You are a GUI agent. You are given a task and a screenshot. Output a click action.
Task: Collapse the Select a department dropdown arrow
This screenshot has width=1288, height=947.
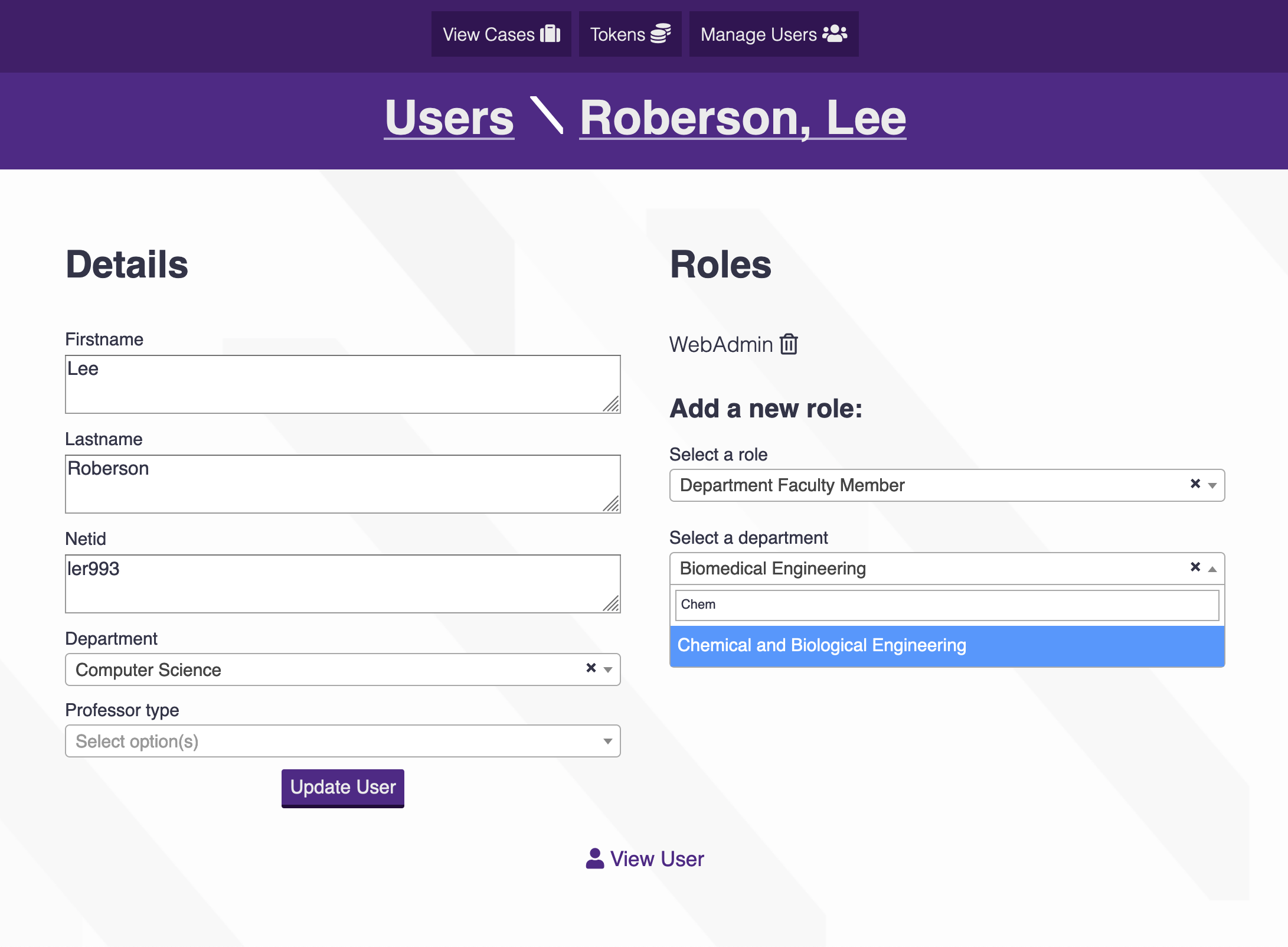pyautogui.click(x=1212, y=569)
